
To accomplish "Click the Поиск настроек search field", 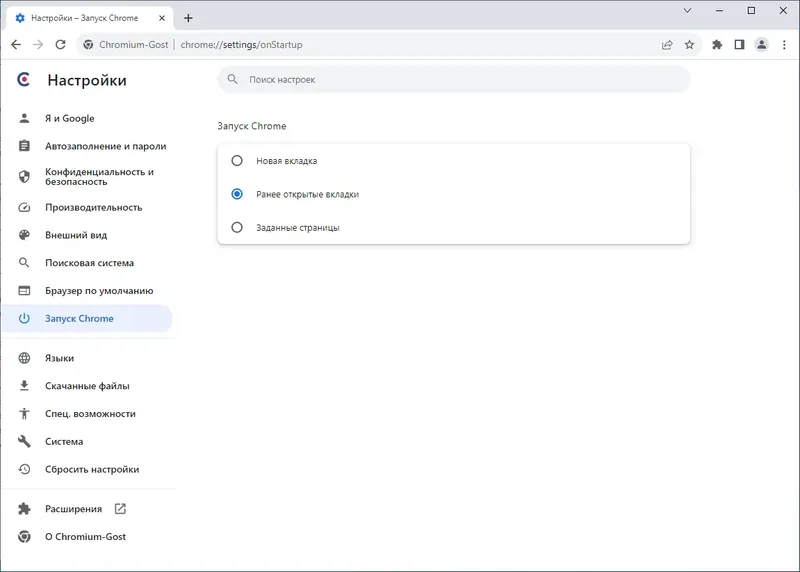I will point(453,79).
